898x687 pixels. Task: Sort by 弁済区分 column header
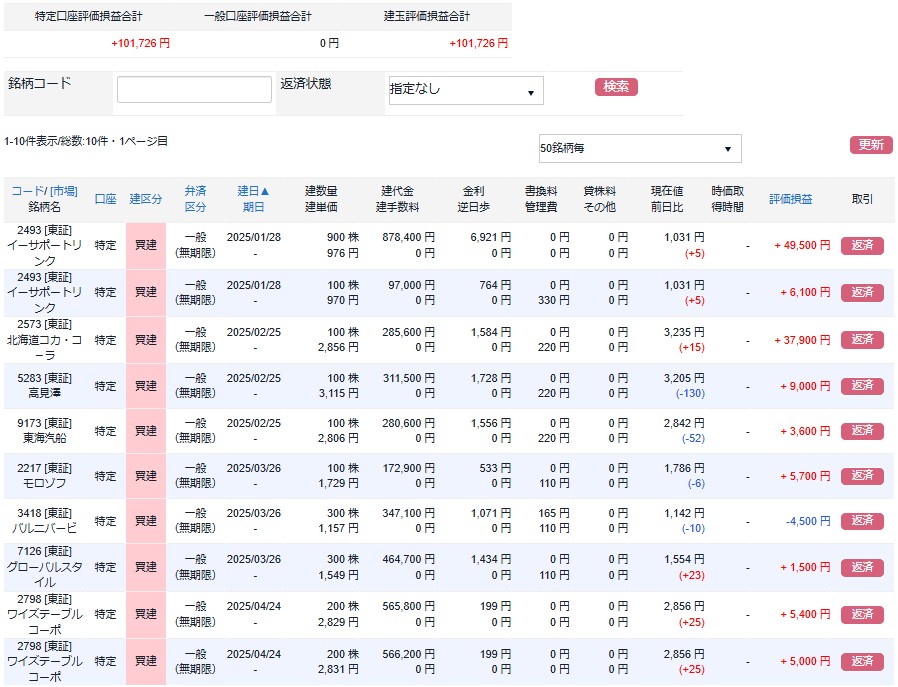195,199
